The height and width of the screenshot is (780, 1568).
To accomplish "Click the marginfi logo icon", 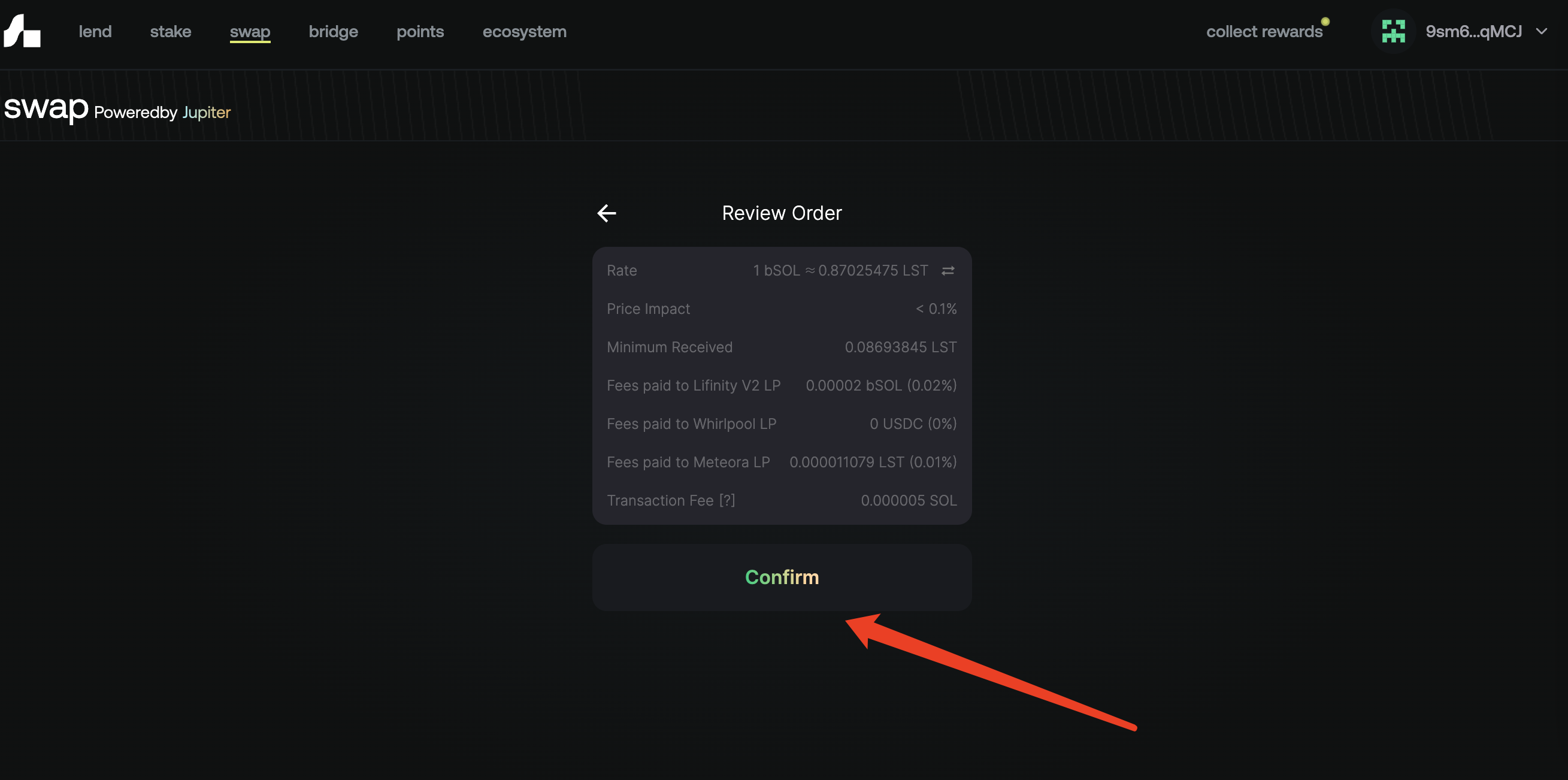I will (x=22, y=31).
